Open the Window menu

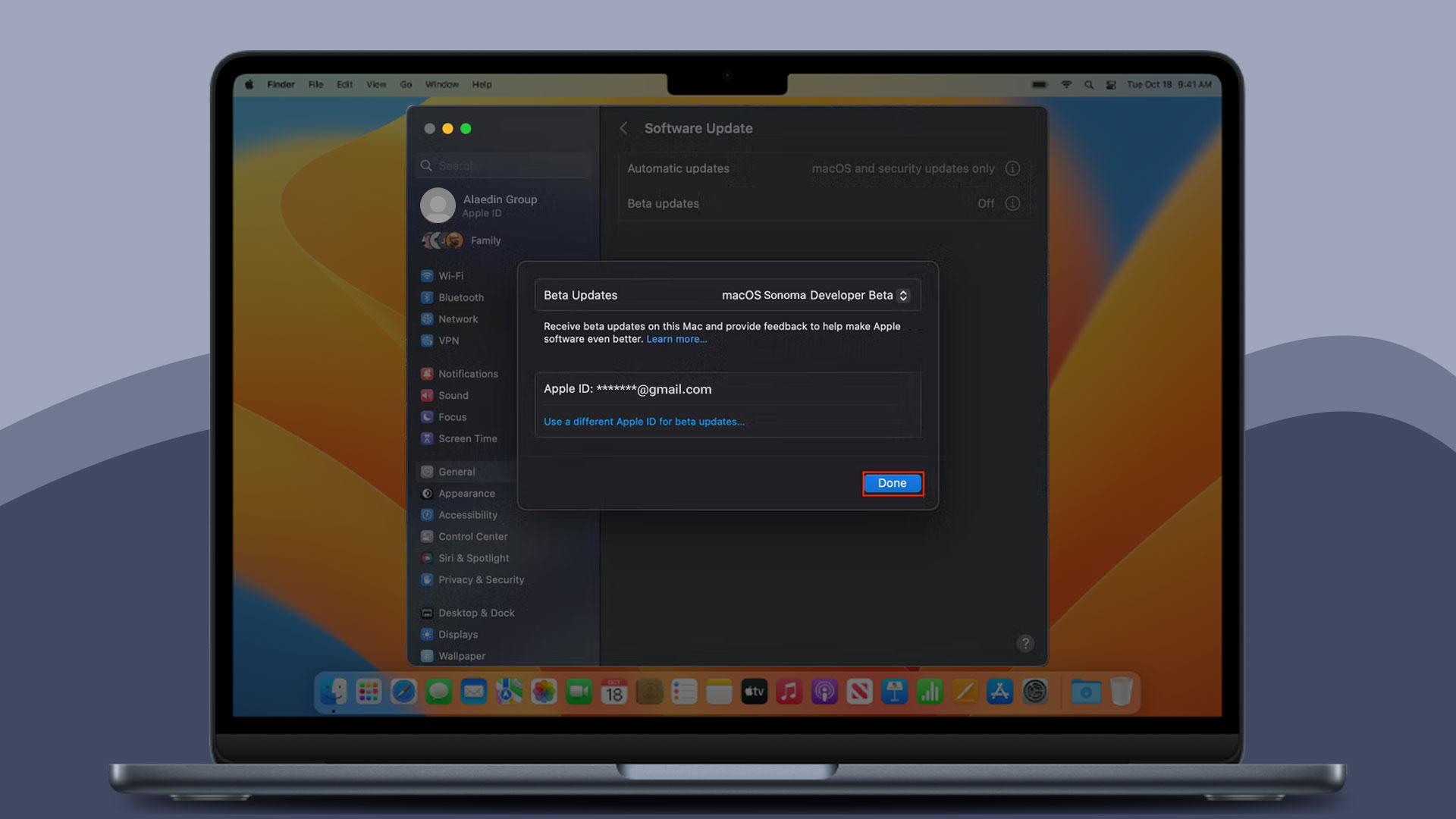[x=441, y=84]
